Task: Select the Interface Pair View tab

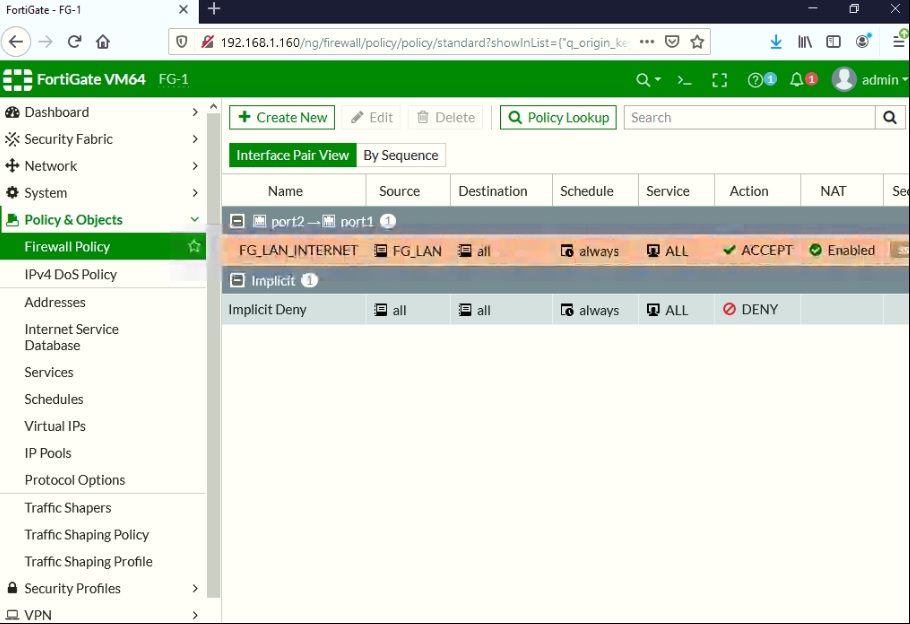Action: coord(291,155)
